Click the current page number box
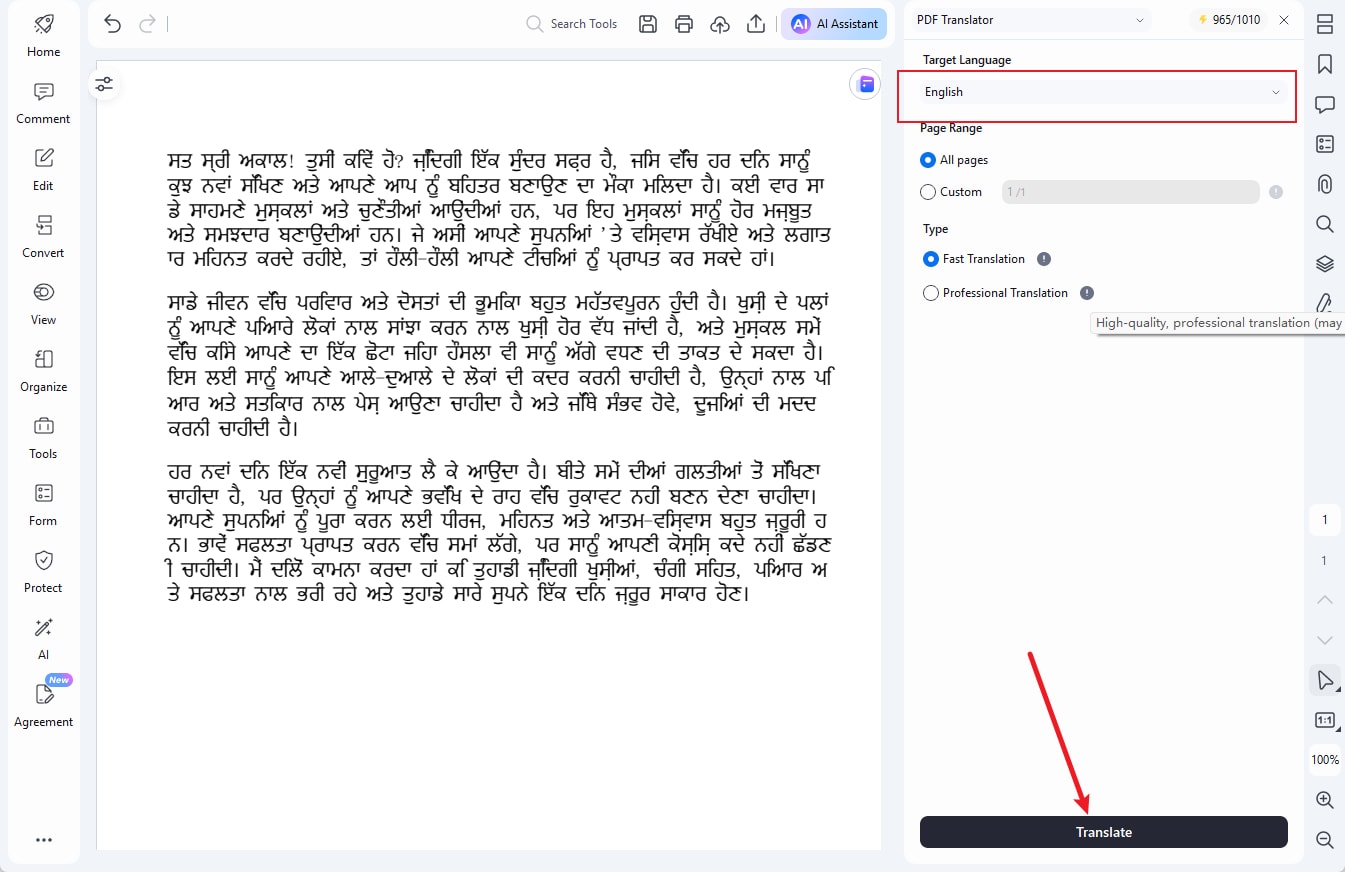The height and width of the screenshot is (872, 1345). pos(1325,520)
